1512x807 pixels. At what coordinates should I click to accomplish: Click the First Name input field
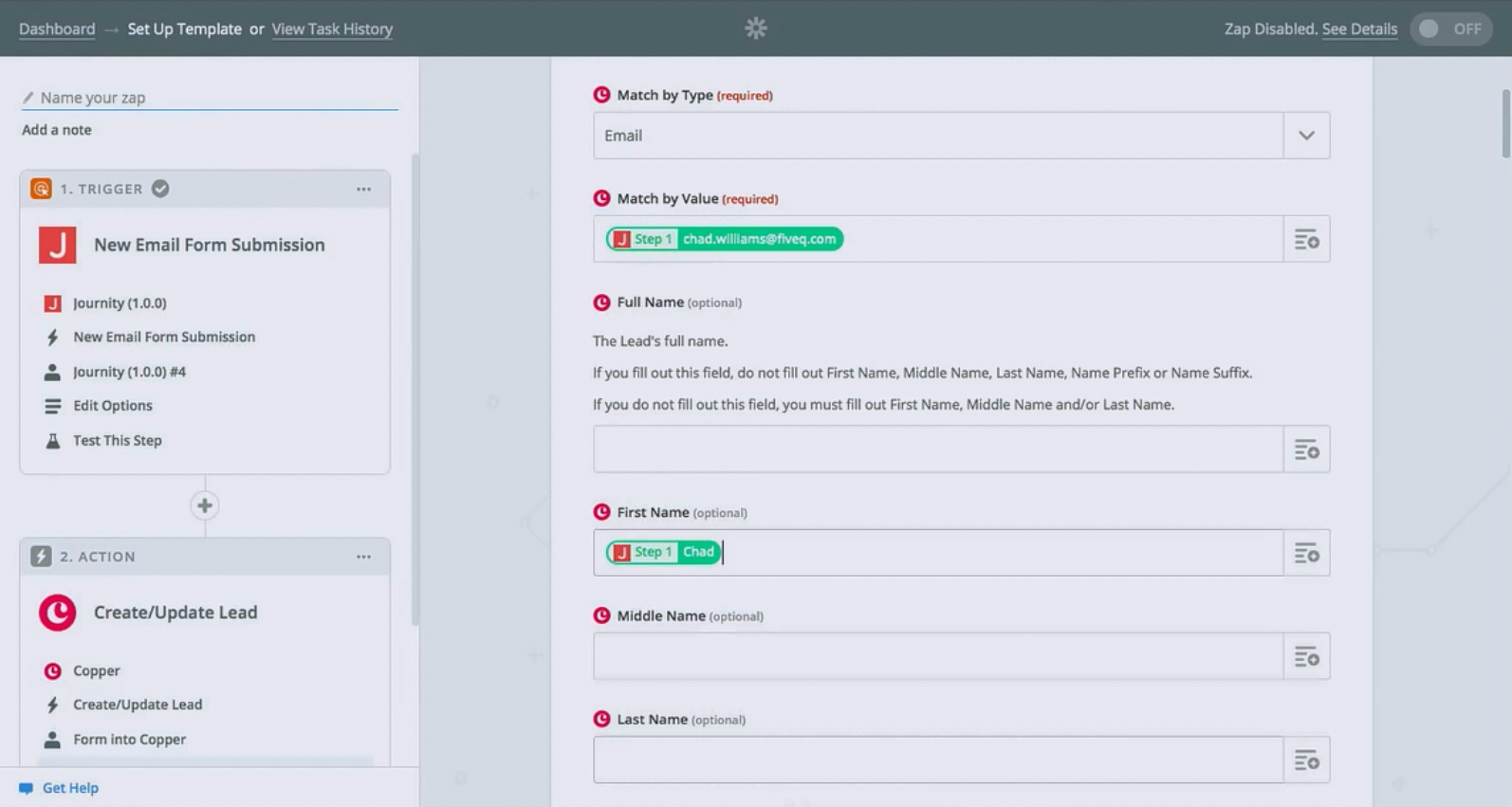tap(938, 553)
